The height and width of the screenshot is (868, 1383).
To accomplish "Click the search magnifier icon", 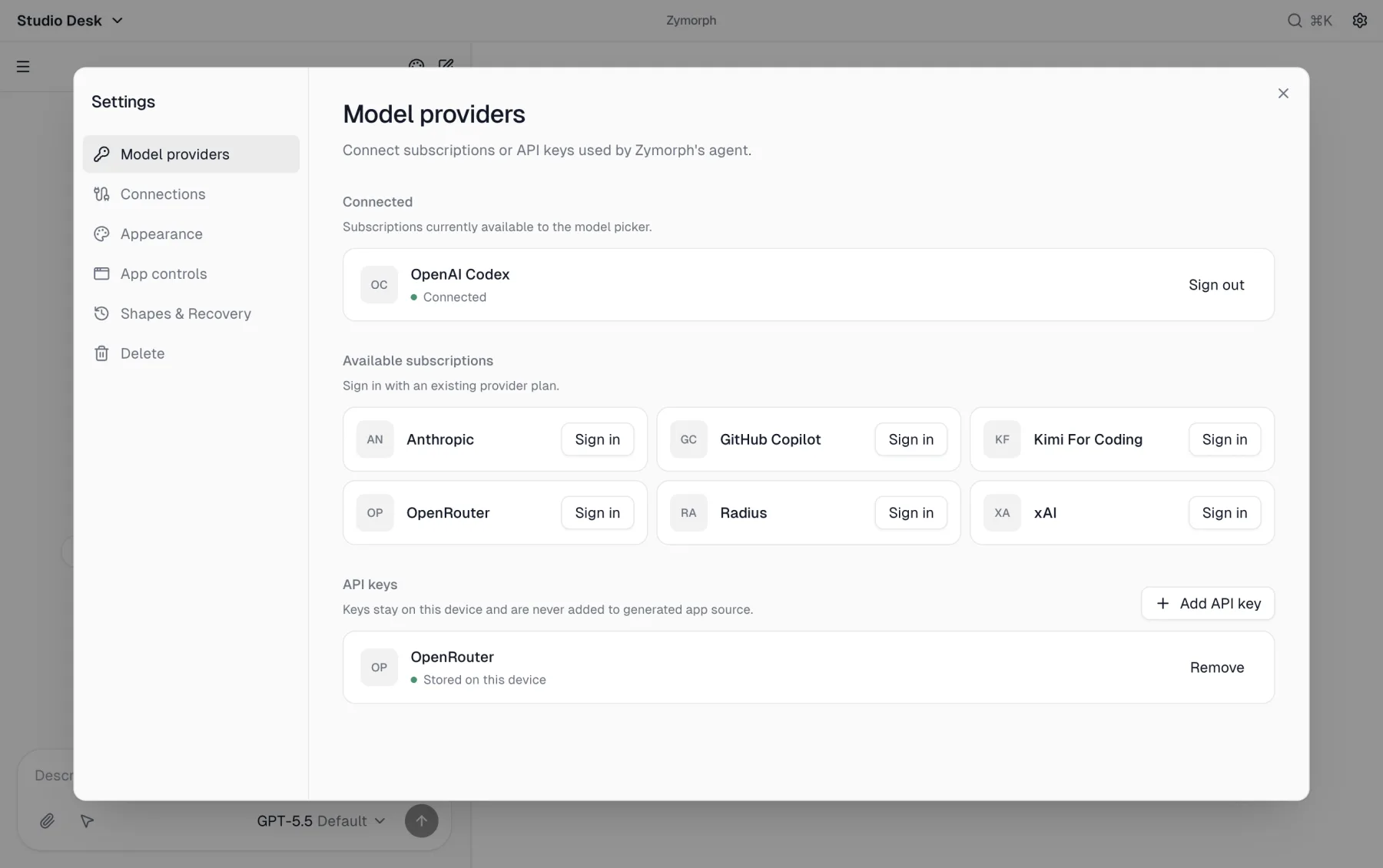I will tap(1295, 21).
